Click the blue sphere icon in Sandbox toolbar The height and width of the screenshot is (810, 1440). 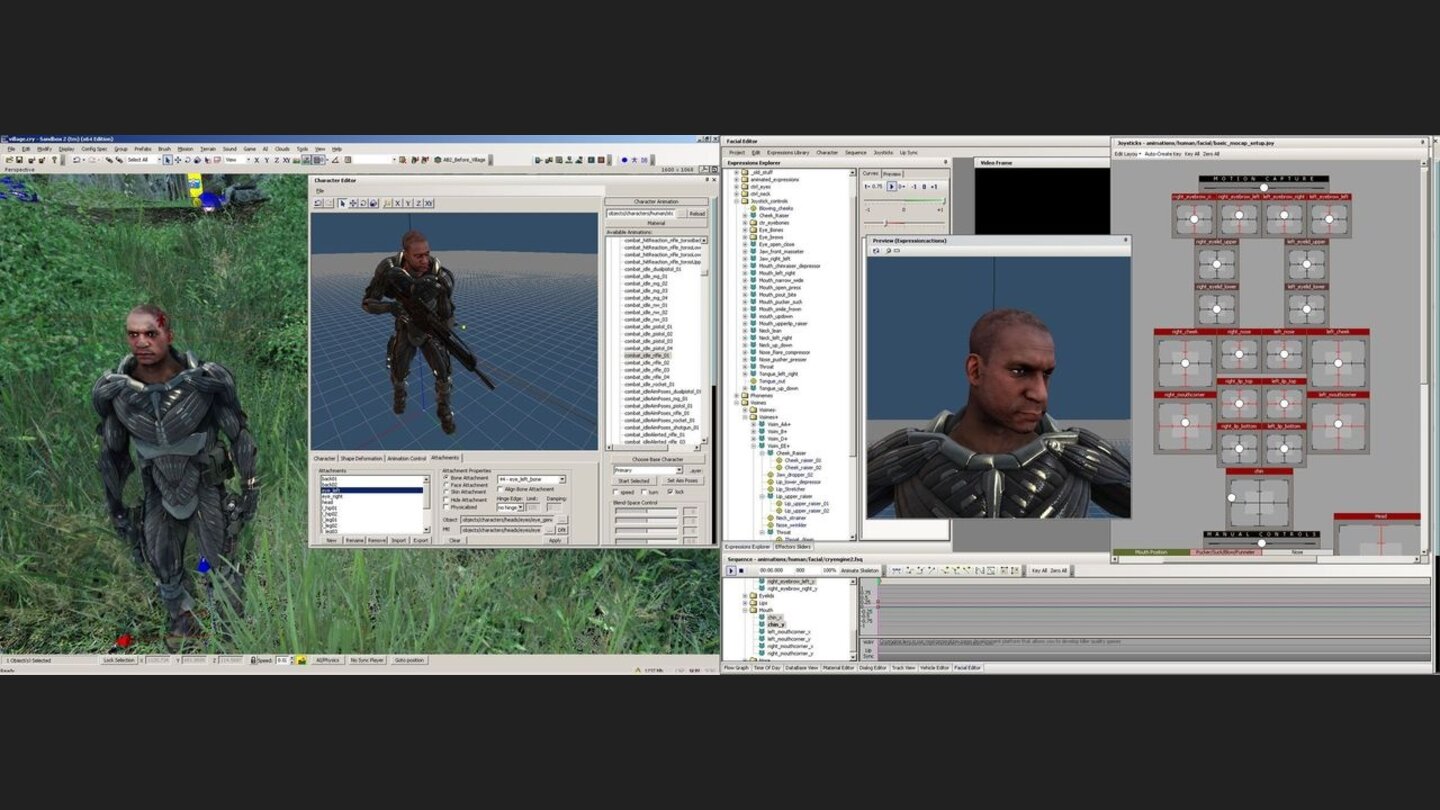[624, 160]
